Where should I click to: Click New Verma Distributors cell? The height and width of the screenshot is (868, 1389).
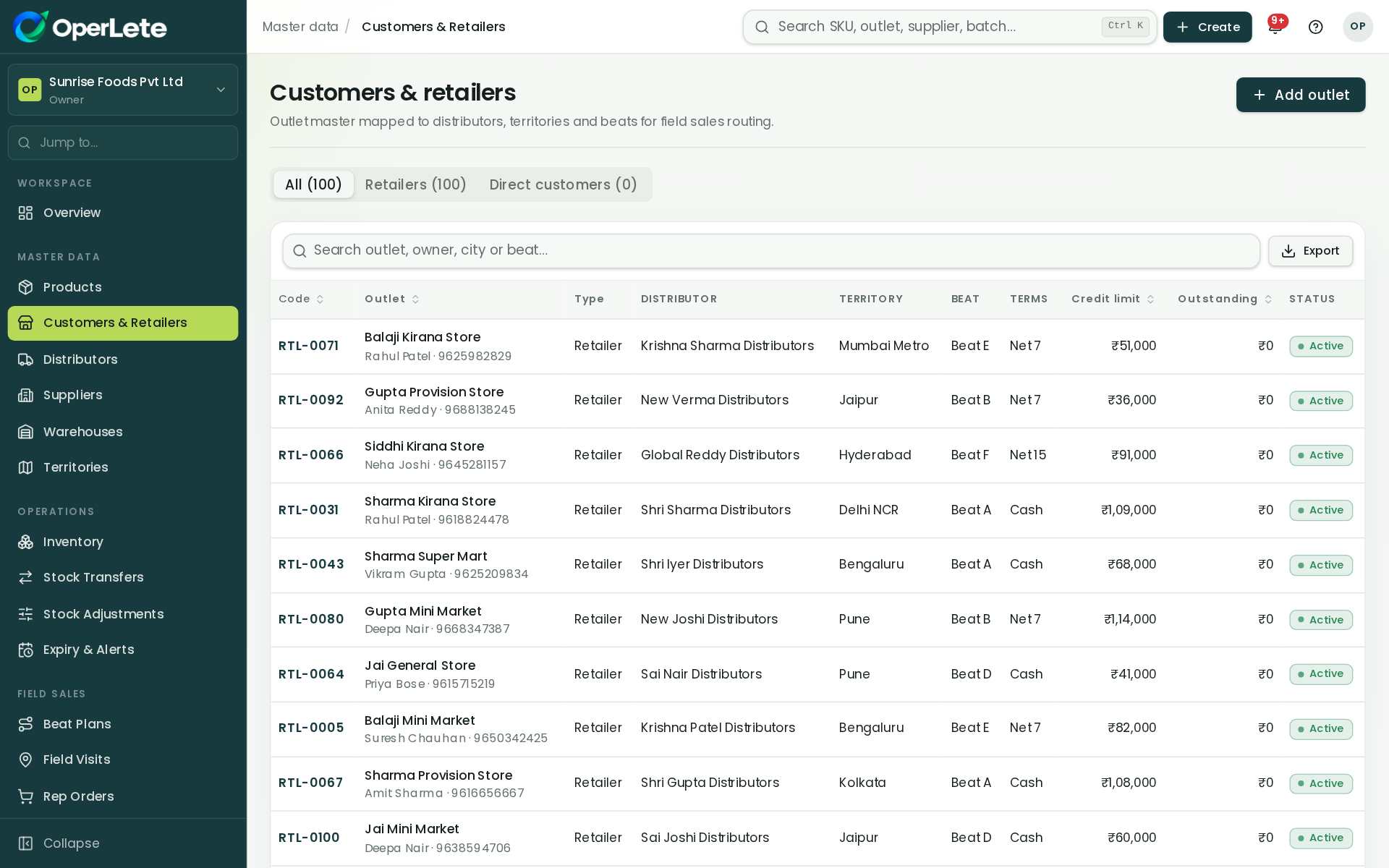coord(715,400)
